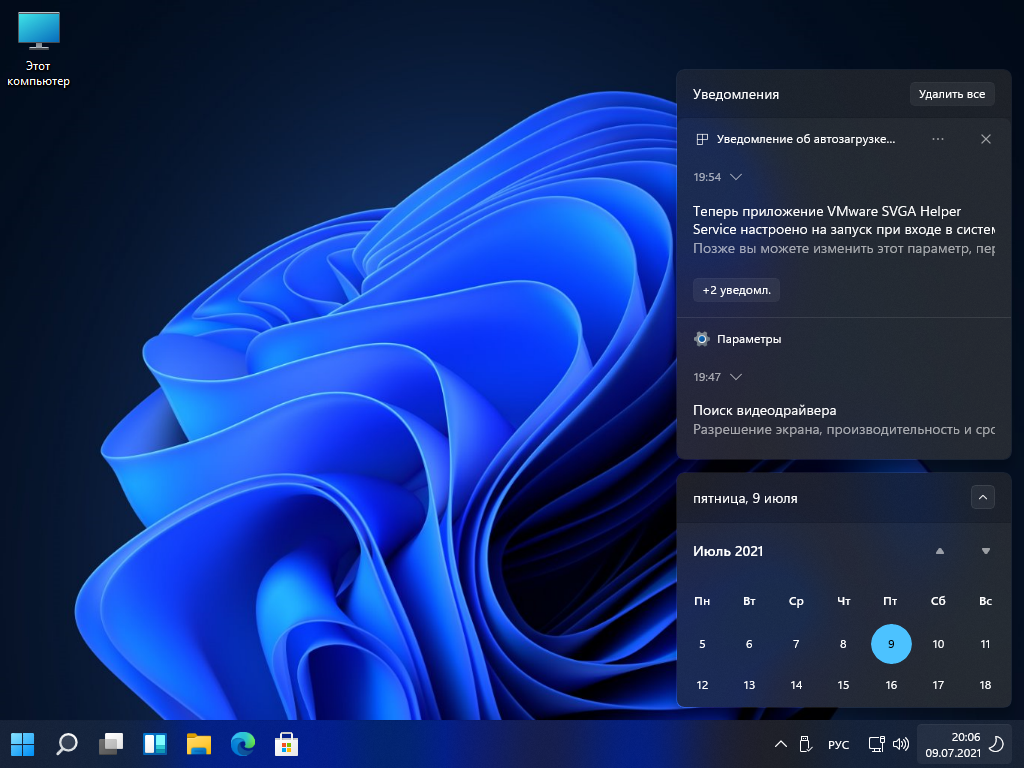Expand the 19:54 notification details
Screen dimensions: 1024x768
pyautogui.click(x=736, y=177)
